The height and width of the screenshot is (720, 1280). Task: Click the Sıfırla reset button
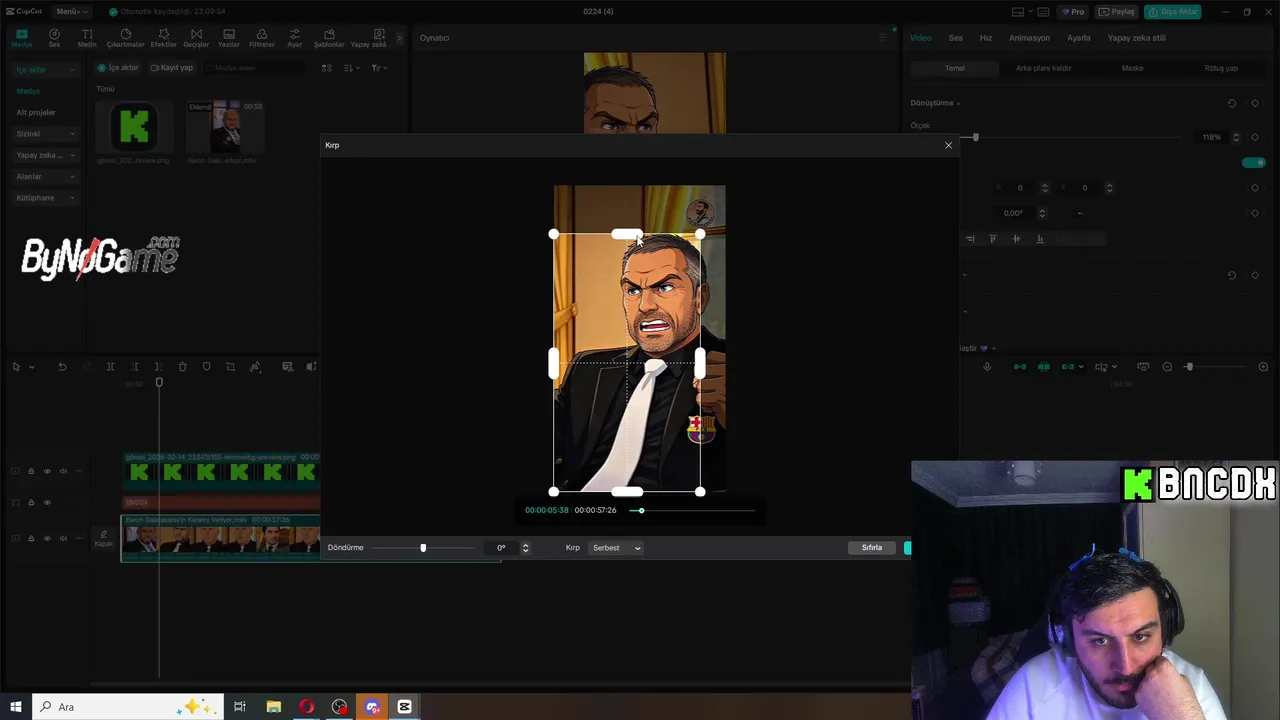point(872,548)
